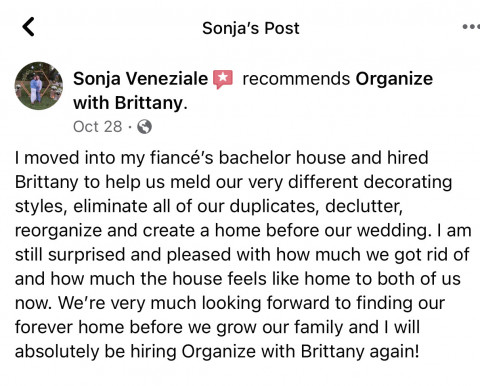Viewport: 480px width, 386px height.
Task: Open Sonja Veneziale's profile name link
Action: click(140, 79)
